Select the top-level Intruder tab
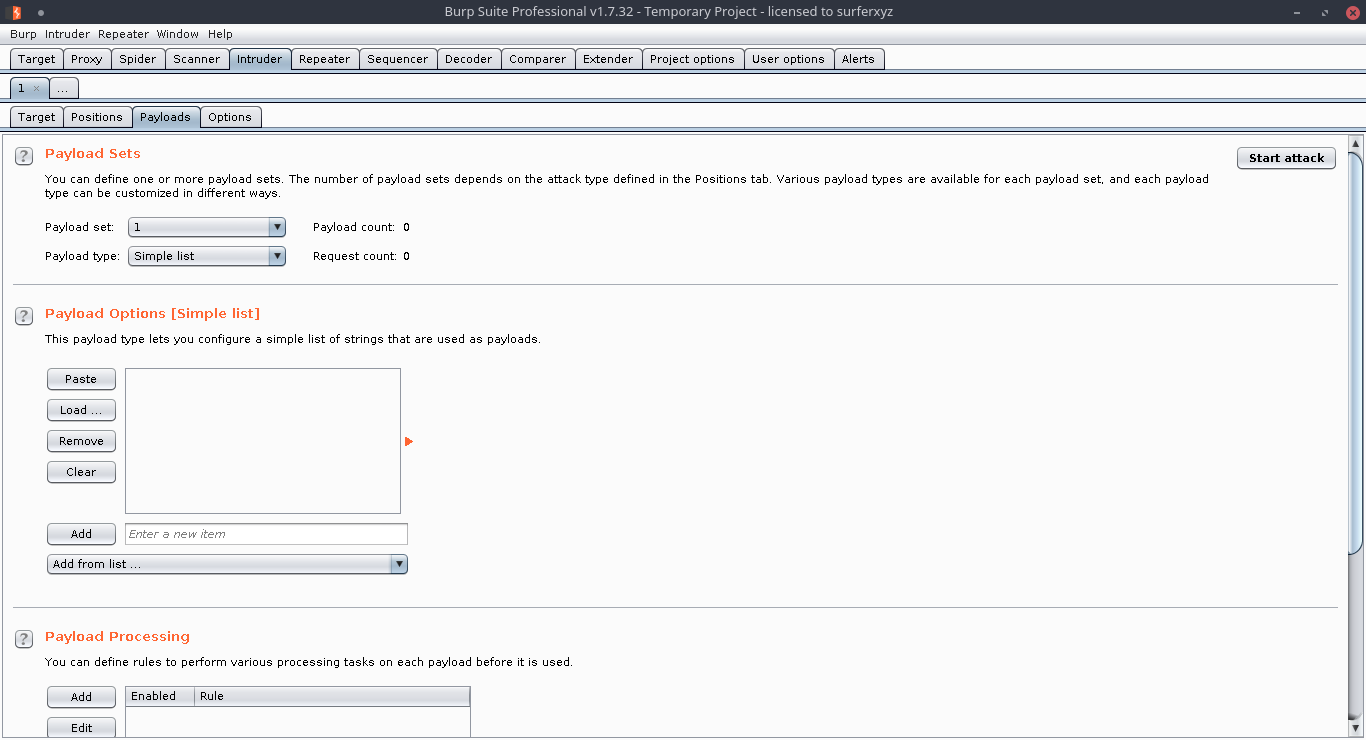1366x740 pixels. (260, 59)
